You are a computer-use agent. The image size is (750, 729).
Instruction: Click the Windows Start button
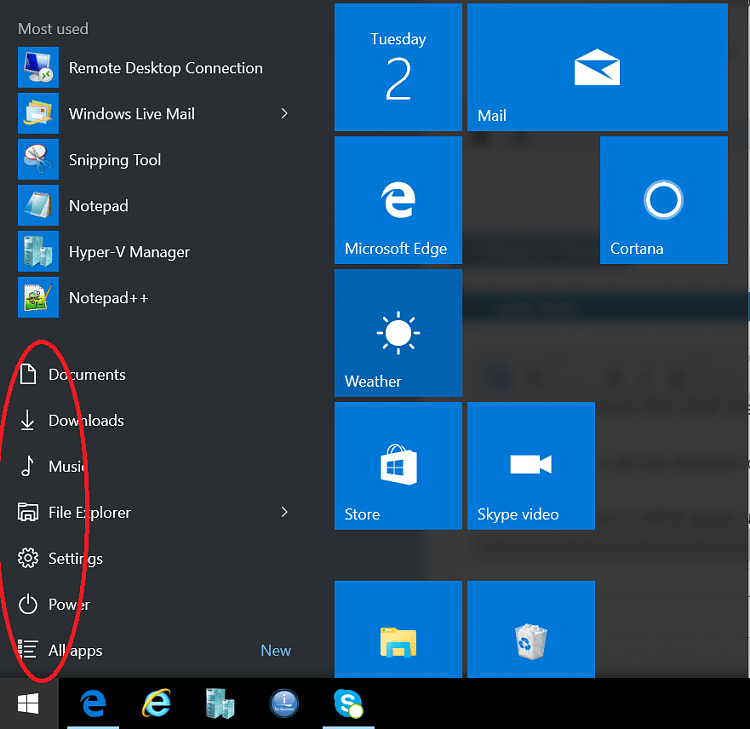(x=29, y=704)
